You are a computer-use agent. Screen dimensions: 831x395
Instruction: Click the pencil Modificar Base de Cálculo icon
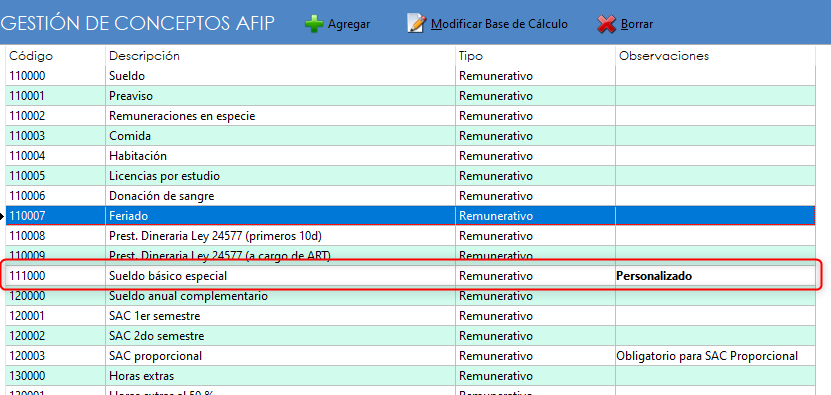(417, 24)
